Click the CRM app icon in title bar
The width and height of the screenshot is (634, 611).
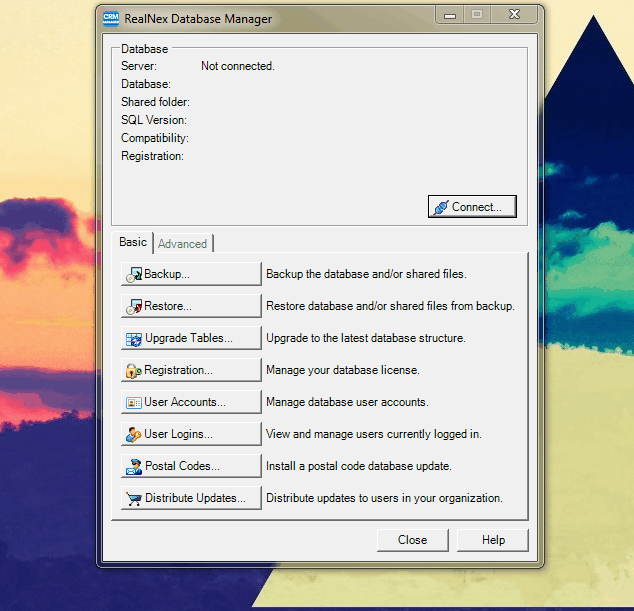pos(113,17)
